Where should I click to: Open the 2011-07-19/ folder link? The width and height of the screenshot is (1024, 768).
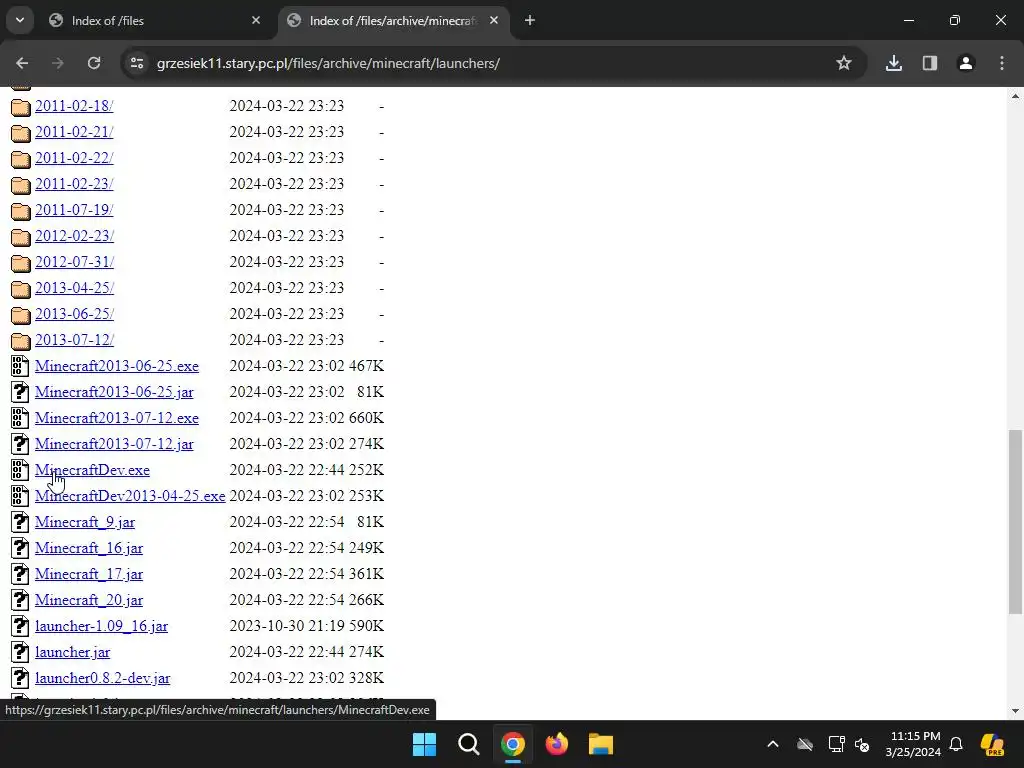tap(74, 210)
